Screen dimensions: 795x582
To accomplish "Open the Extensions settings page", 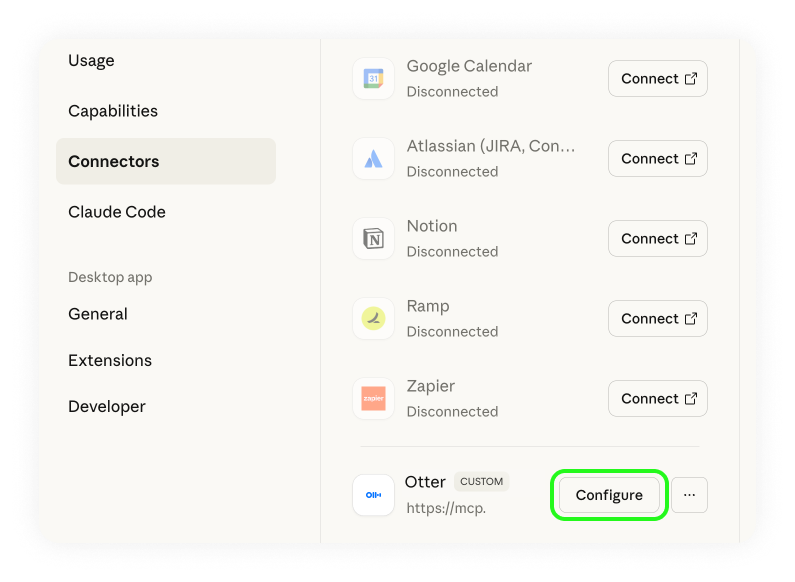I will pos(110,360).
